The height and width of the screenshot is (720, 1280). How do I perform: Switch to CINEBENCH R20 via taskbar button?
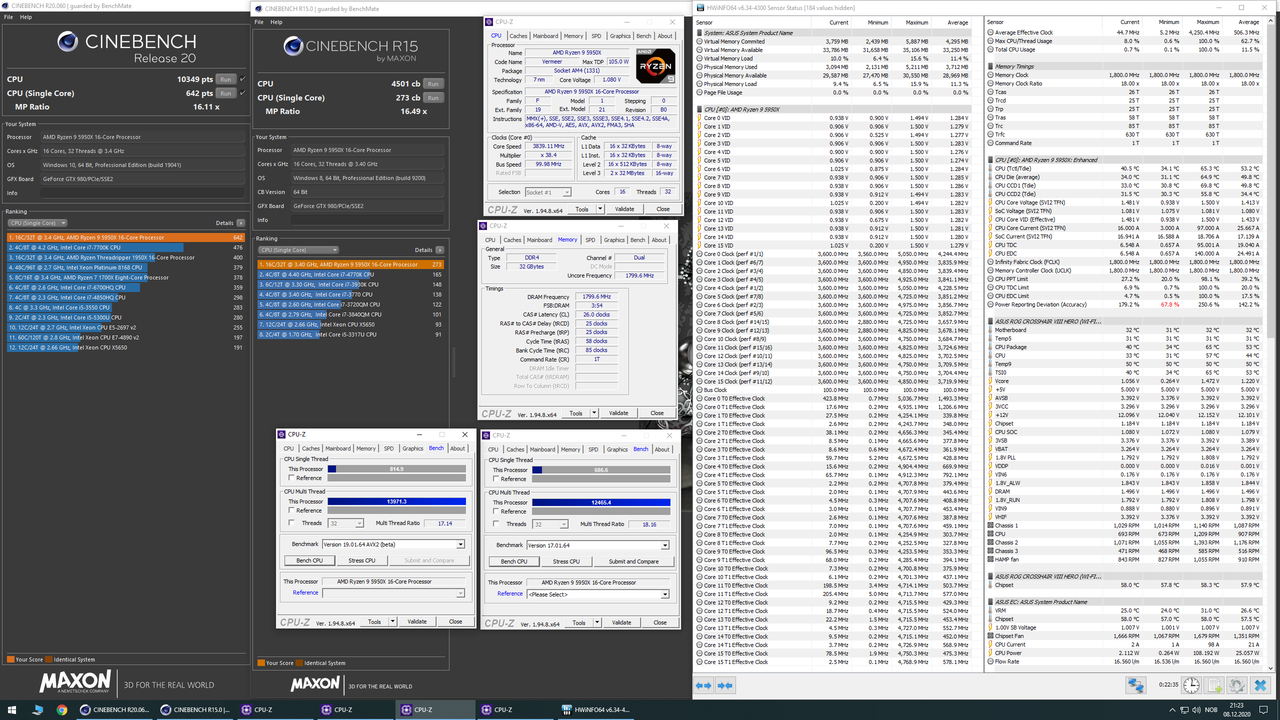pos(113,709)
